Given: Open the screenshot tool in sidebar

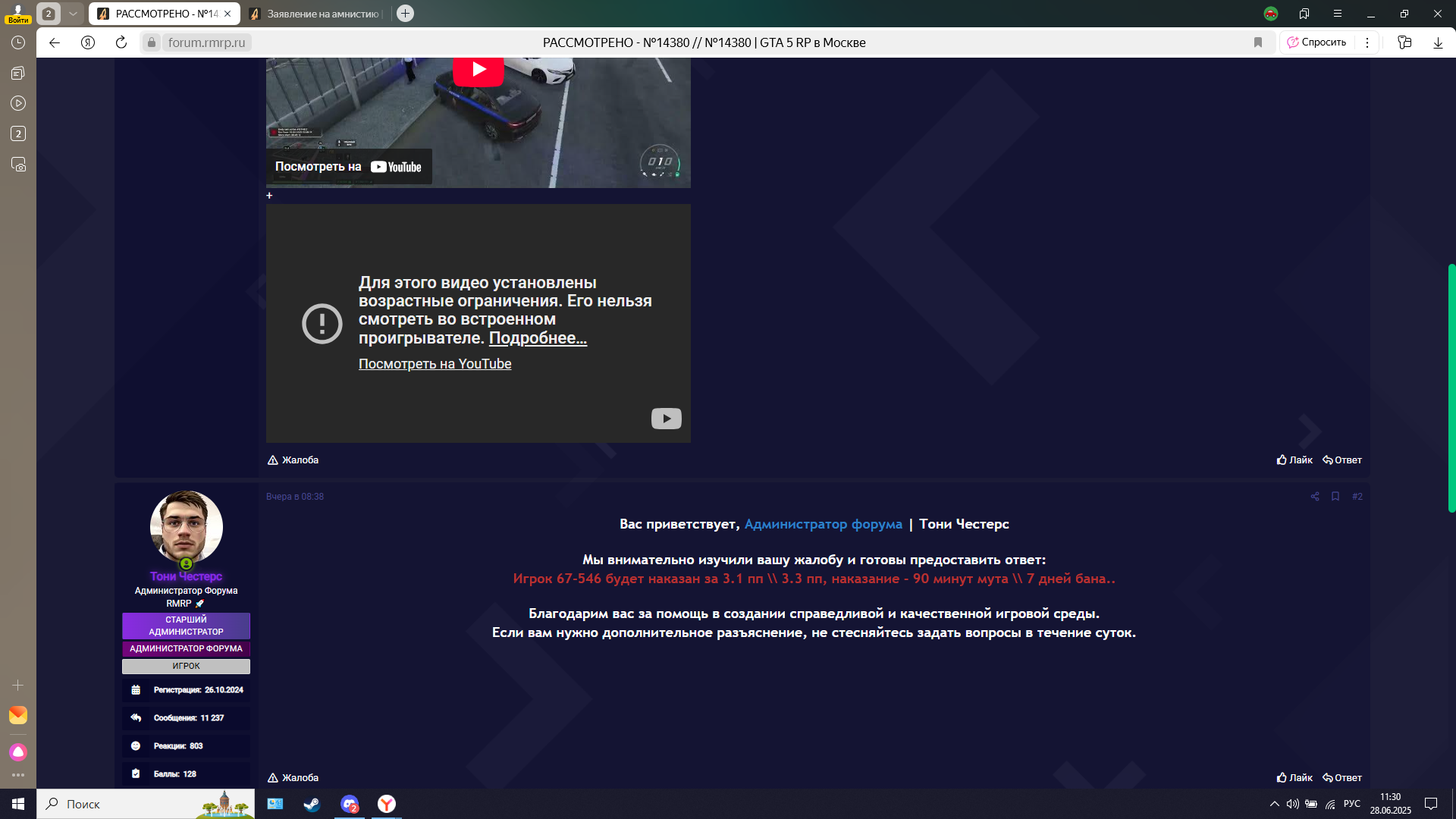Looking at the screenshot, I should [x=18, y=165].
